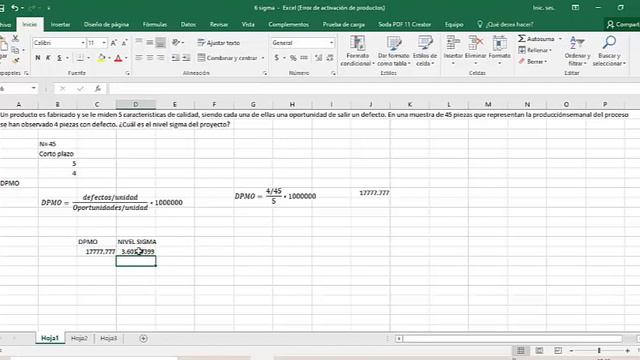The image size is (640, 360).
Task: Open Dar formato como tabla
Action: pos(394,51)
